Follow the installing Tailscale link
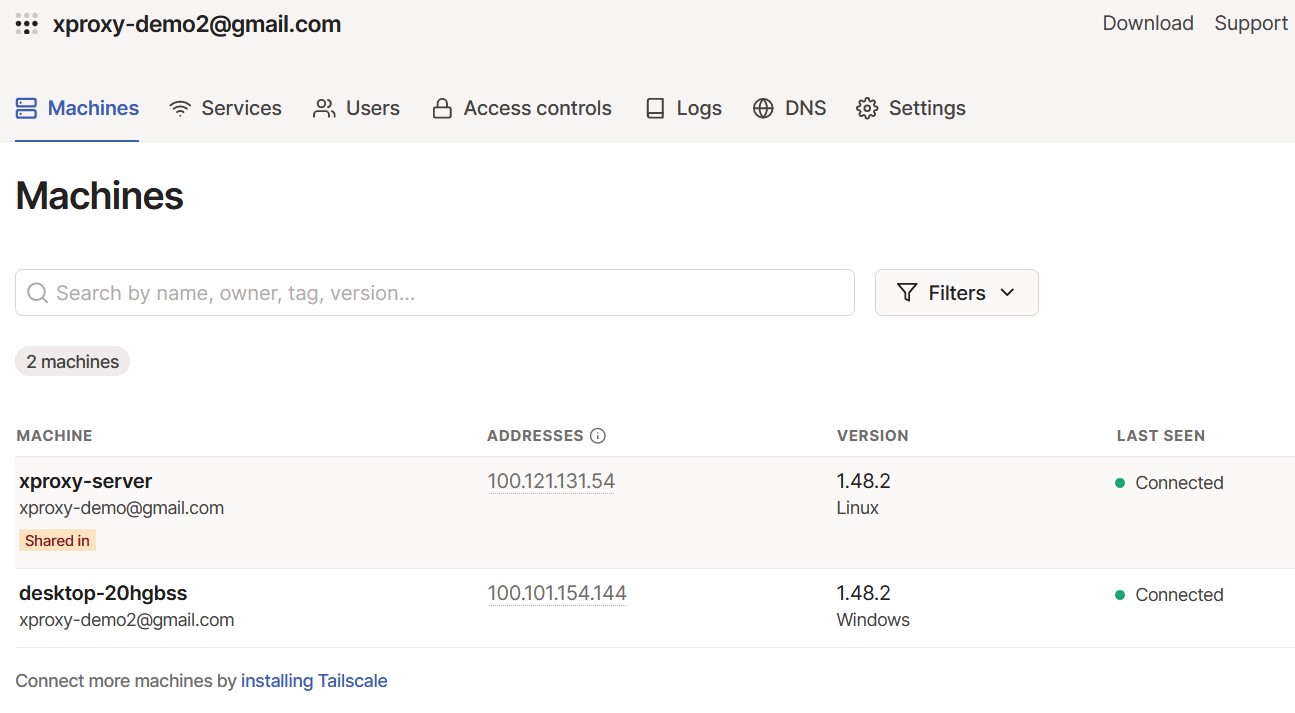 tap(314, 681)
